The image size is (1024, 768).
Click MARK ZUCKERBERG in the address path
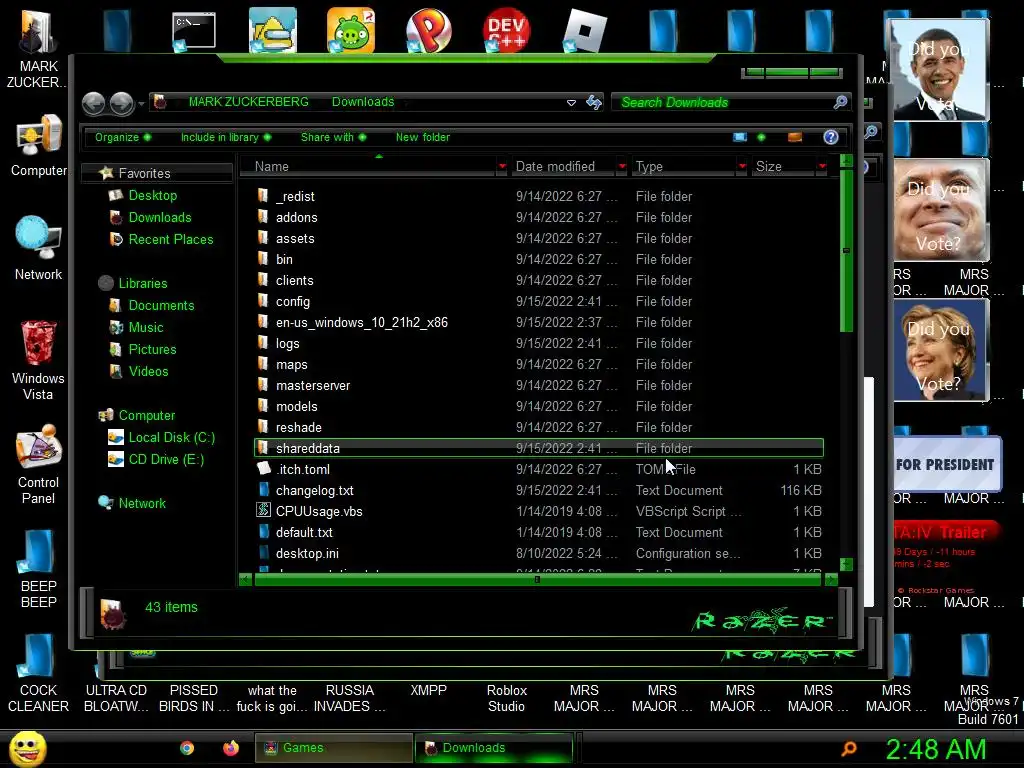[x=248, y=102]
